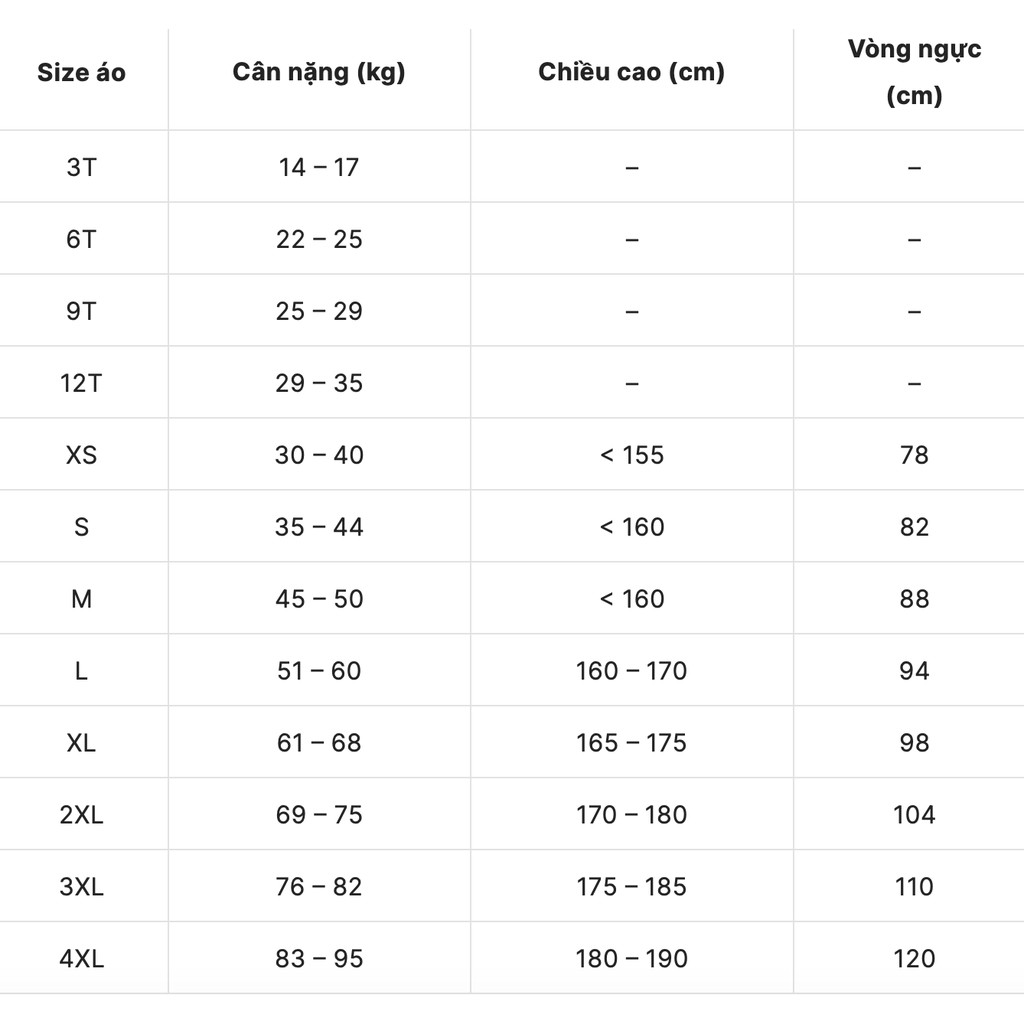1024x1024 pixels.
Task: Select the 6T size row label
Action: pos(82,239)
